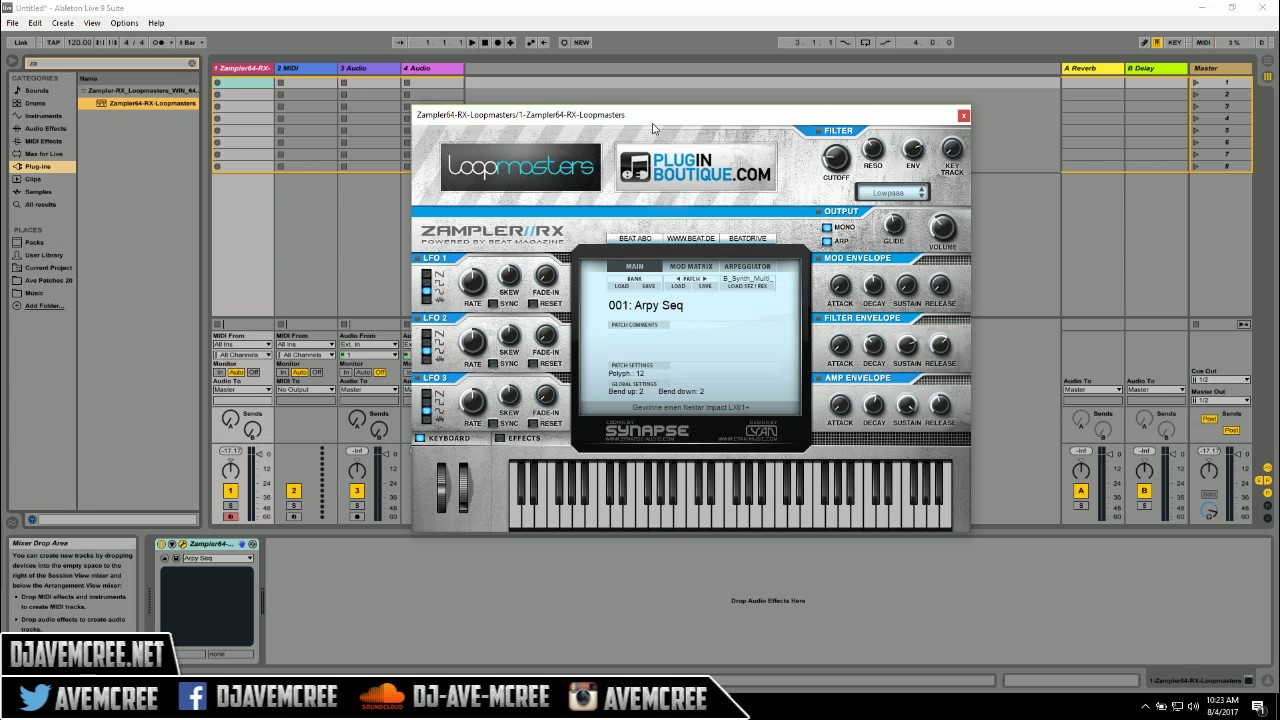
Task: Adjust the output VOLUME knob
Action: click(x=942, y=227)
